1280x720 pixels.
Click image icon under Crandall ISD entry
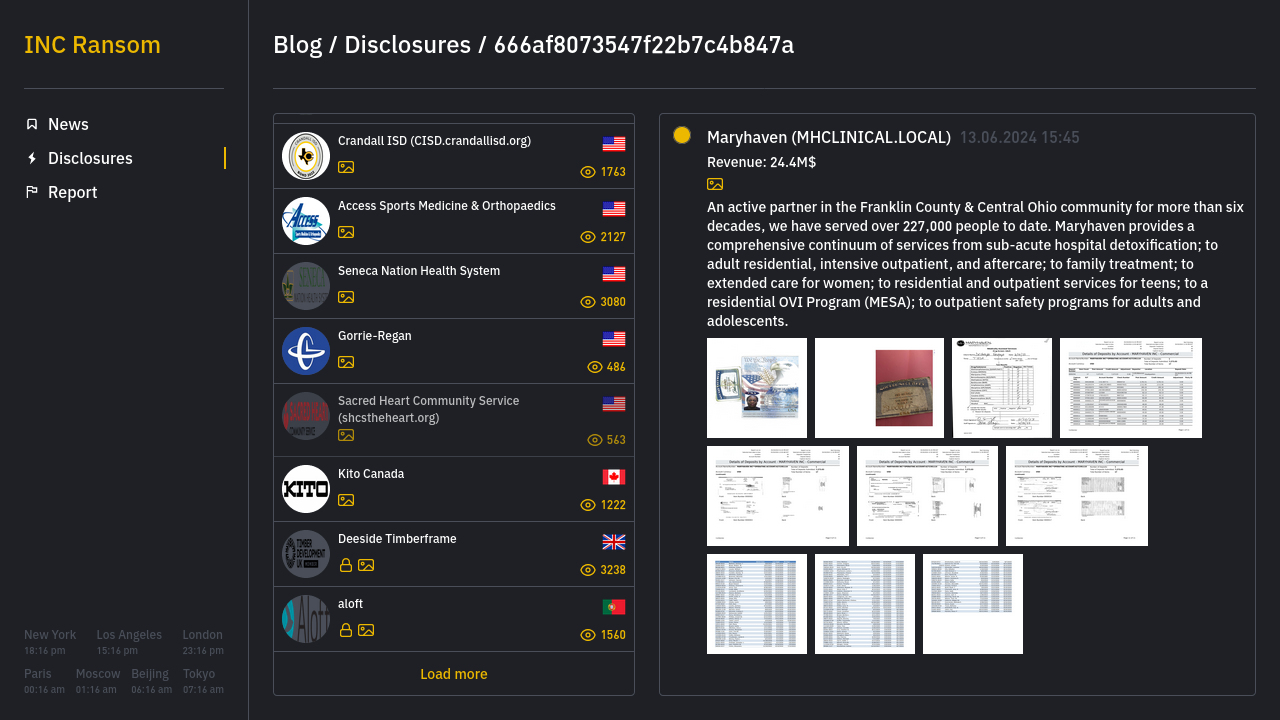pyautogui.click(x=346, y=167)
